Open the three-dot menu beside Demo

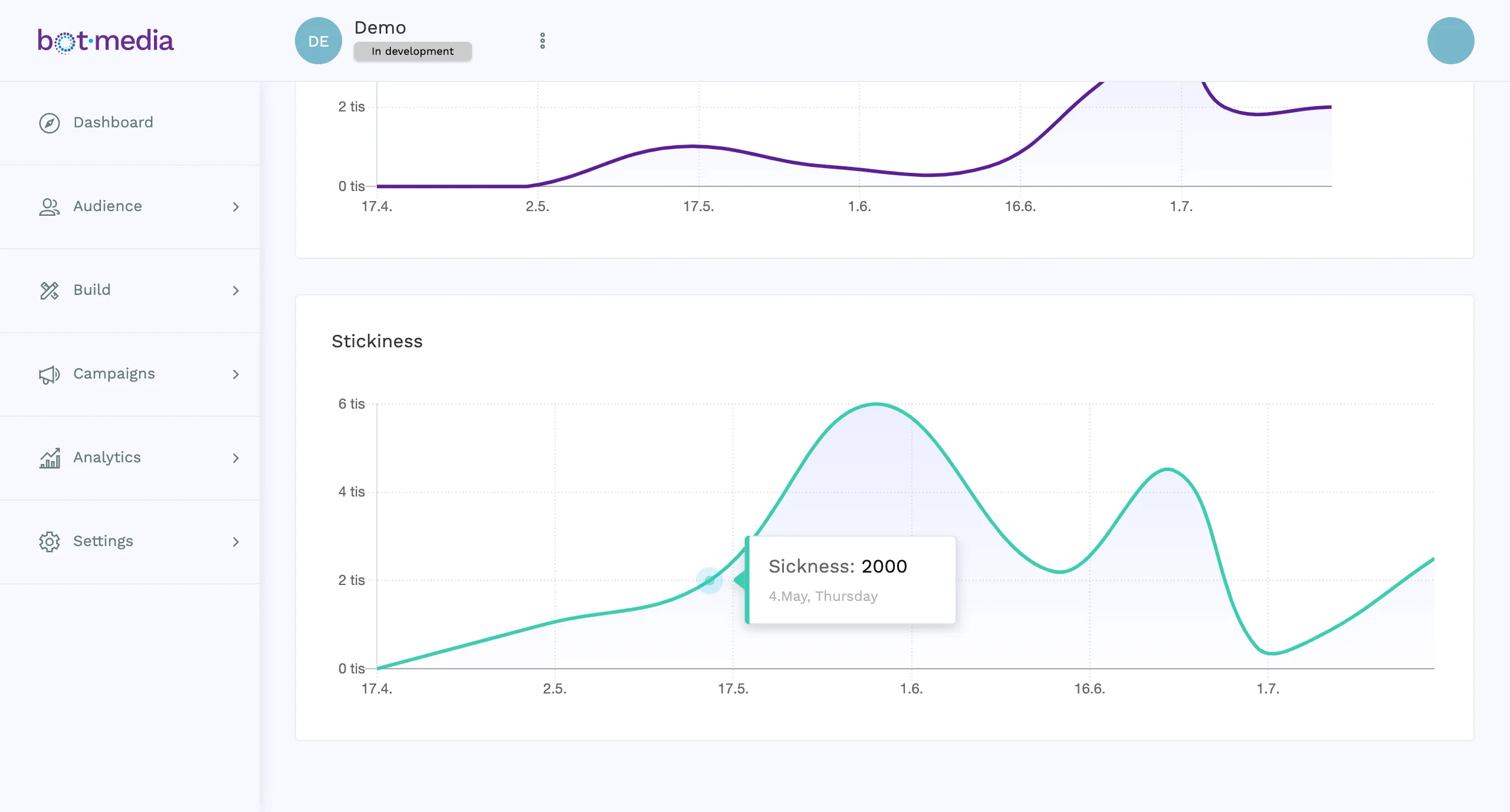[543, 41]
